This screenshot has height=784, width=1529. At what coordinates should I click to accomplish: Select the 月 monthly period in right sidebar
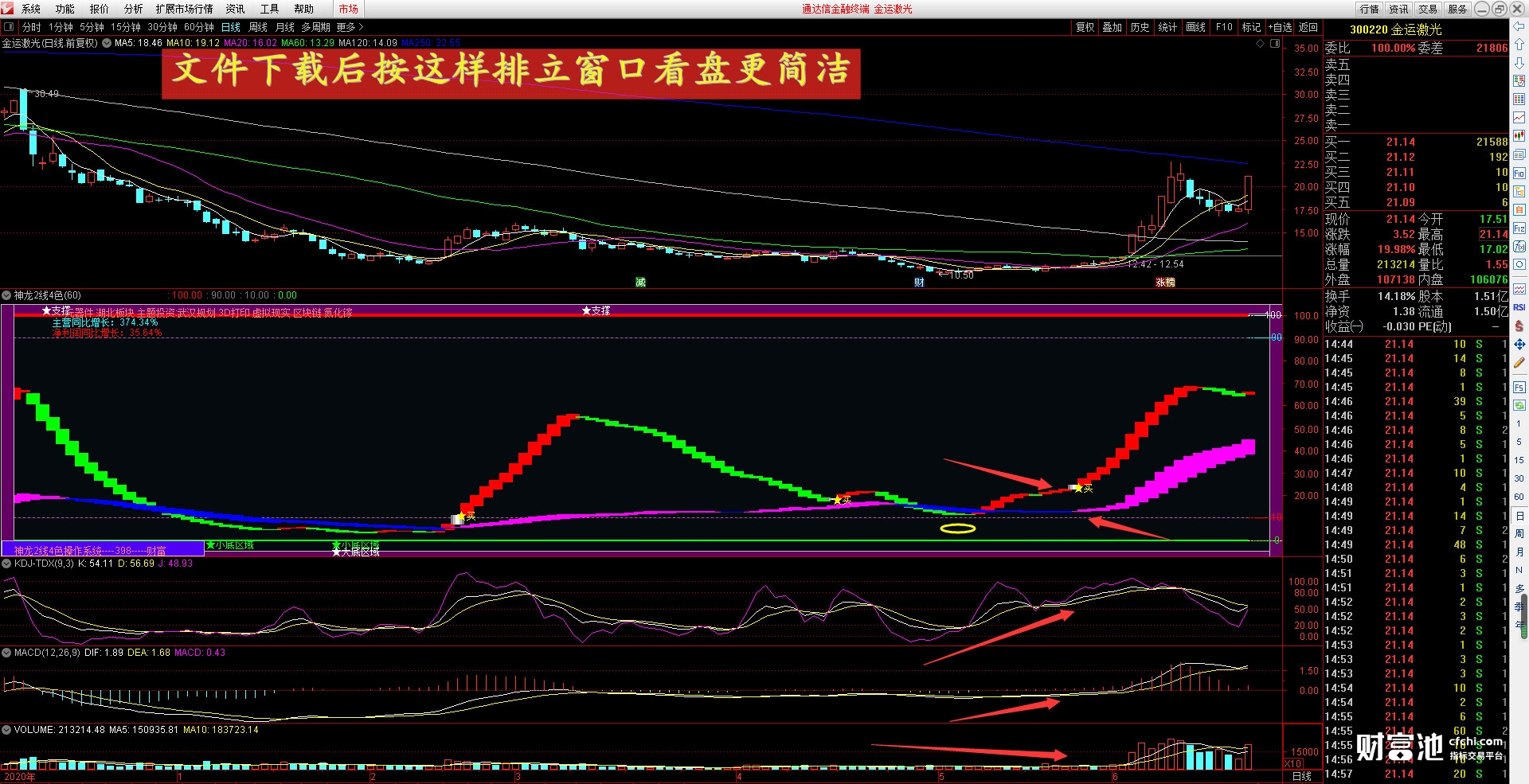point(1519,552)
